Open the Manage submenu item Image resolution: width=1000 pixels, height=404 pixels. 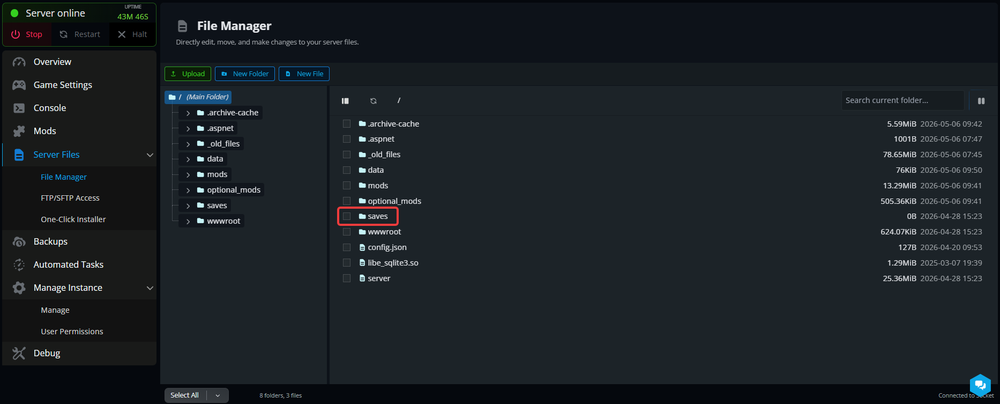[55, 310]
